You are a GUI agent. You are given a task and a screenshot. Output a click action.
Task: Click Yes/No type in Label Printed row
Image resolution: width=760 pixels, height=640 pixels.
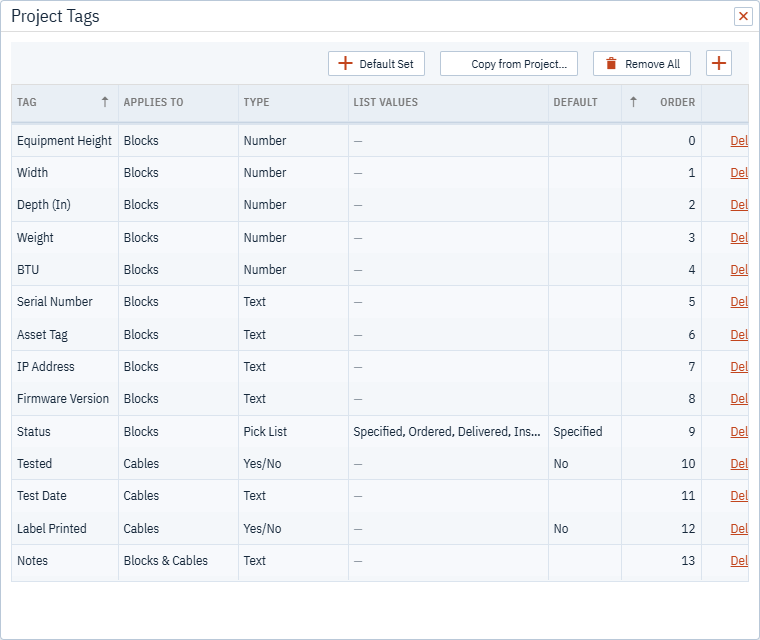coord(262,528)
